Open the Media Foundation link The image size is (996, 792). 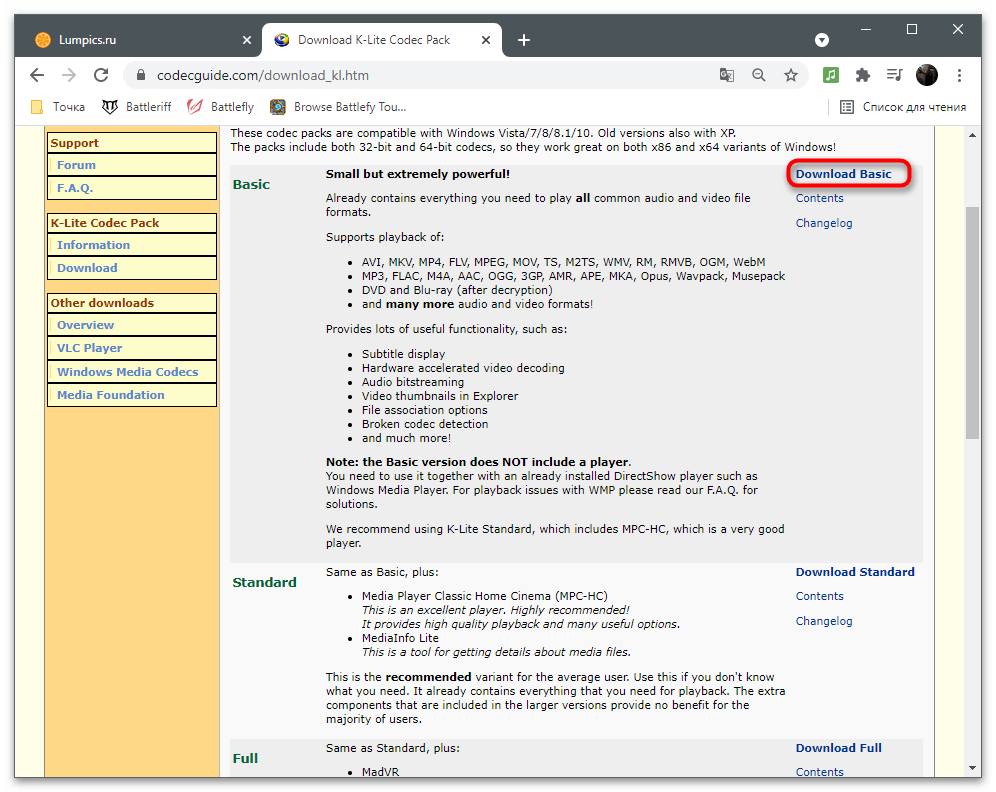click(x=111, y=395)
